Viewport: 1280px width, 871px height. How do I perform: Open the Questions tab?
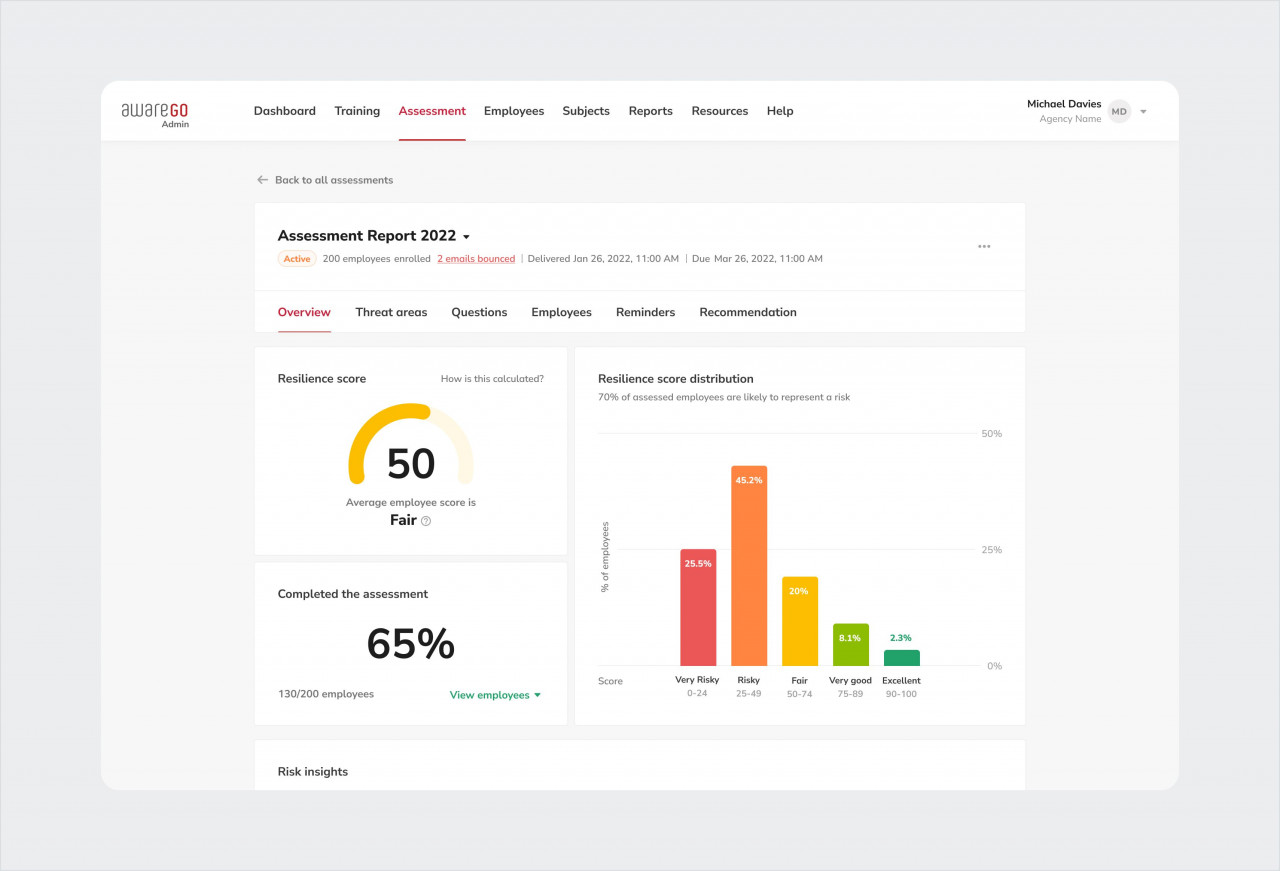479,312
